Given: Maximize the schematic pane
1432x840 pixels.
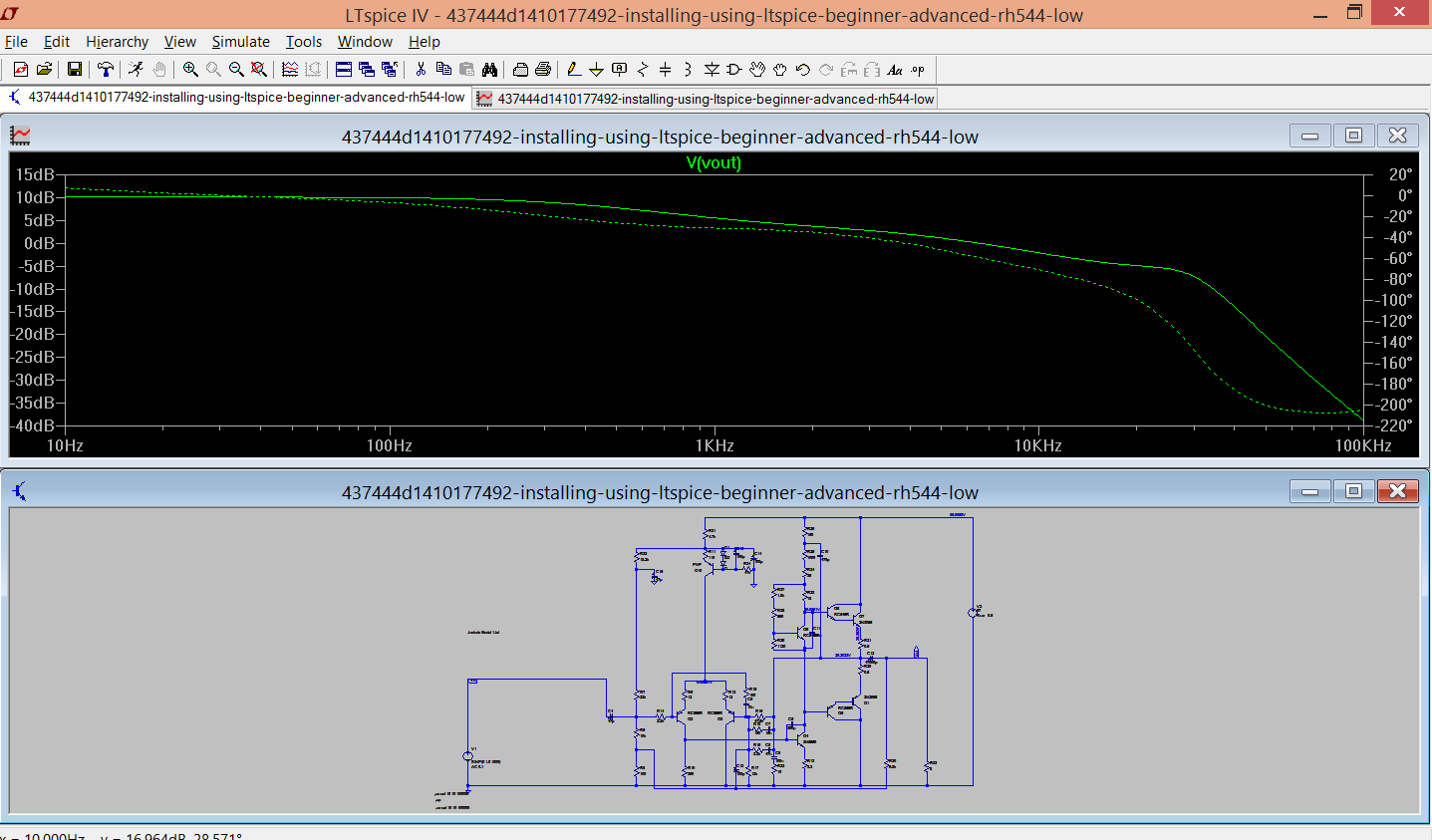Looking at the screenshot, I should tap(1353, 490).
